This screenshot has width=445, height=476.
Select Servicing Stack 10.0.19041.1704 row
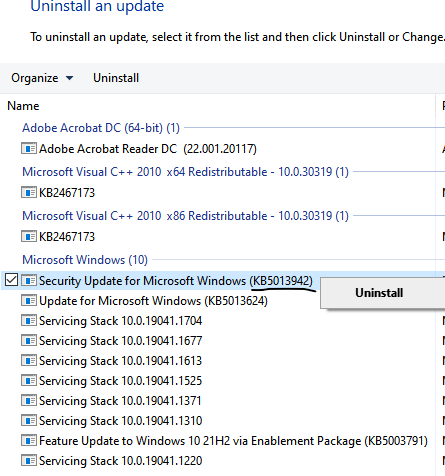pyautogui.click(x=120, y=321)
